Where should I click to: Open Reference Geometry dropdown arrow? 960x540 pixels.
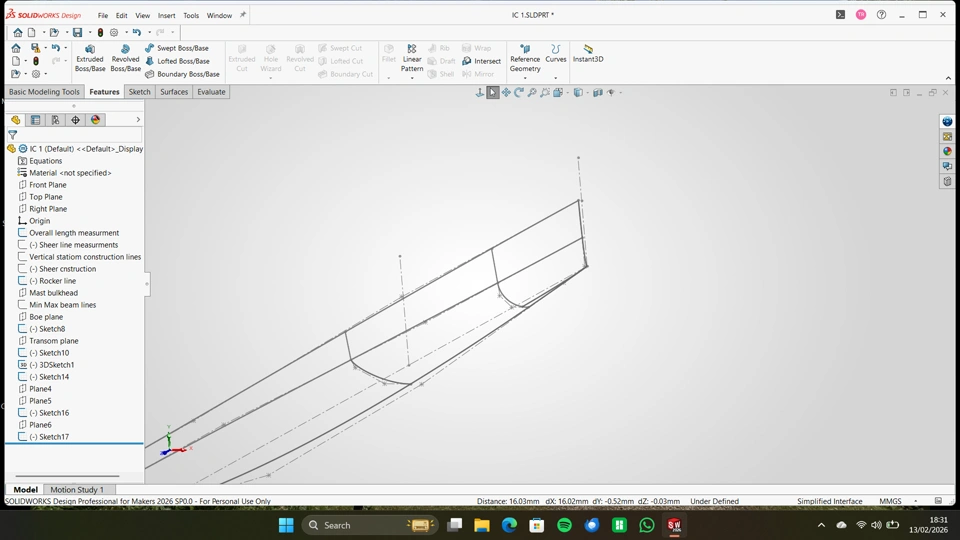(x=525, y=78)
